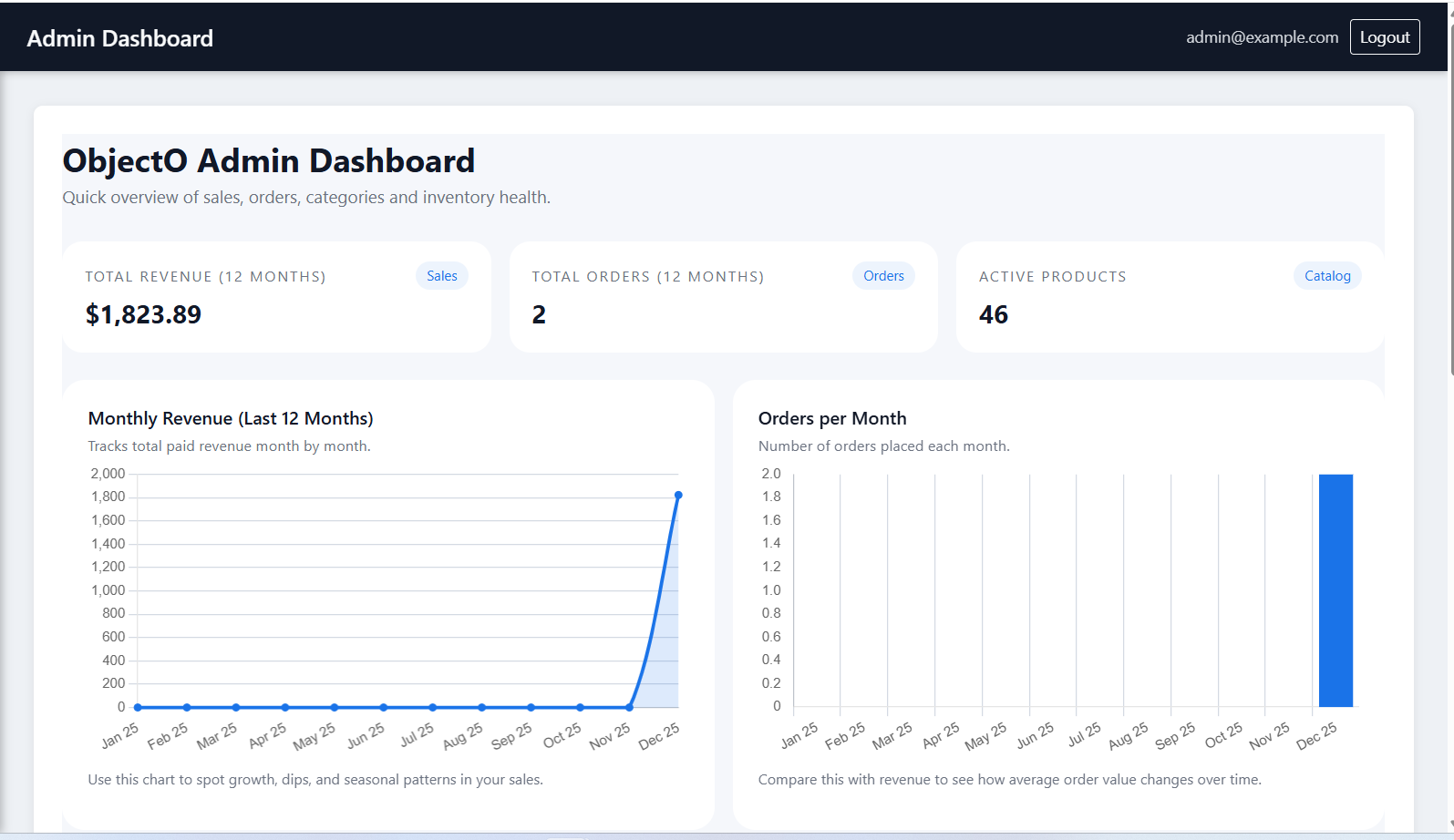Image resolution: width=1454 pixels, height=840 pixels.
Task: Click the total orders count of 2
Action: point(539,314)
